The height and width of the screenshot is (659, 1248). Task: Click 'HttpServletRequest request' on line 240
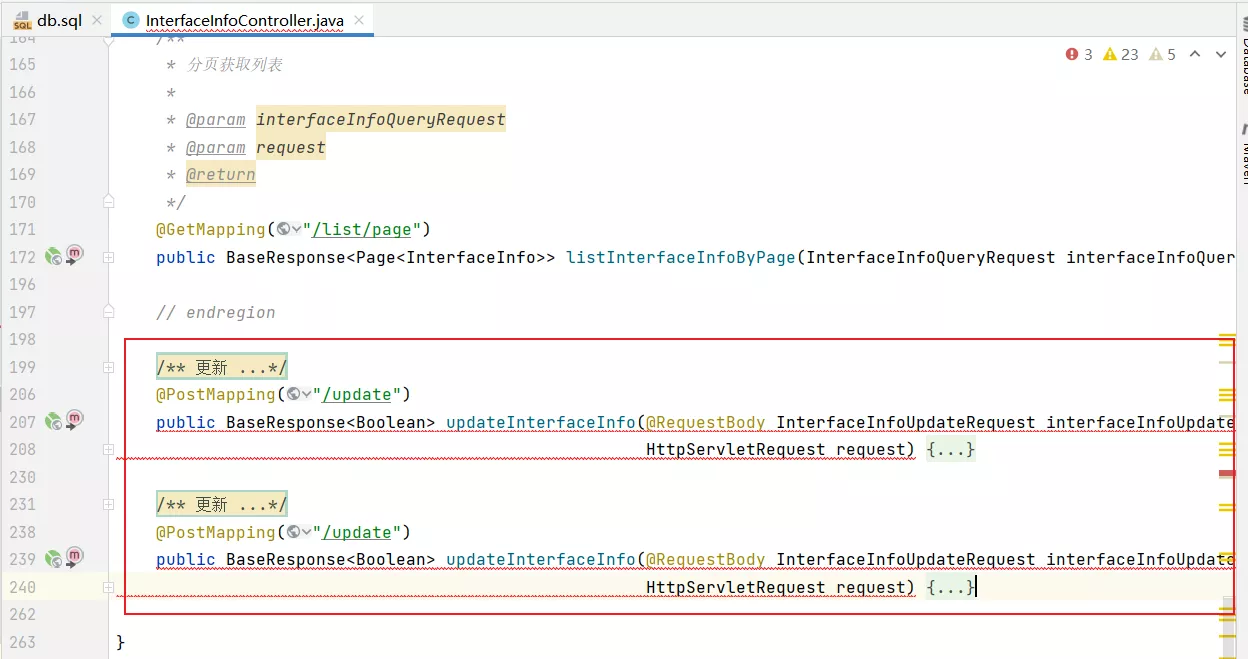coord(780,587)
